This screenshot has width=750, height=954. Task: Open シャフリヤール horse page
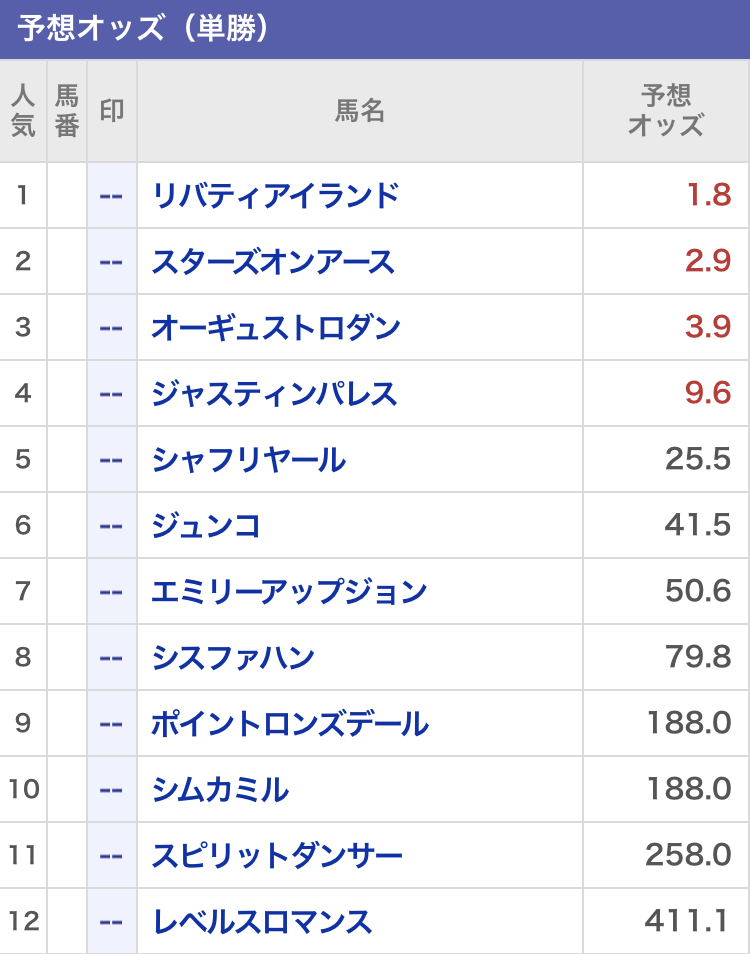click(249, 459)
